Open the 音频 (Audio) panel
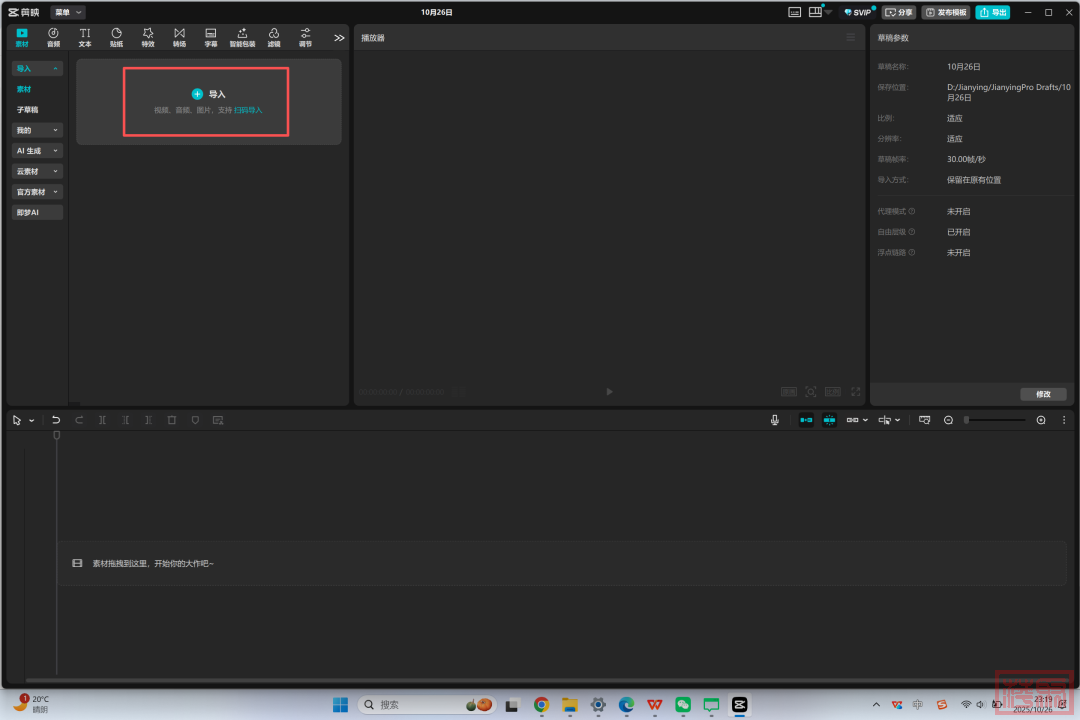Image resolution: width=1080 pixels, height=720 pixels. point(53,37)
